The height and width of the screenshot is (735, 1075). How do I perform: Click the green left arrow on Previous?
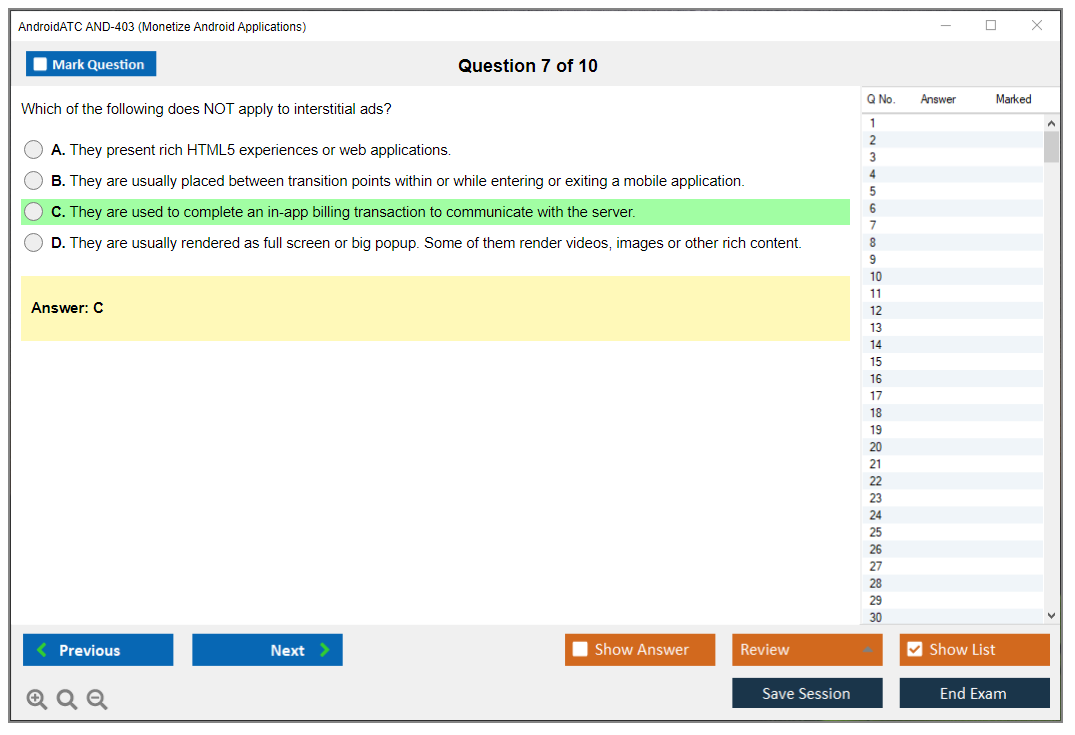42,650
